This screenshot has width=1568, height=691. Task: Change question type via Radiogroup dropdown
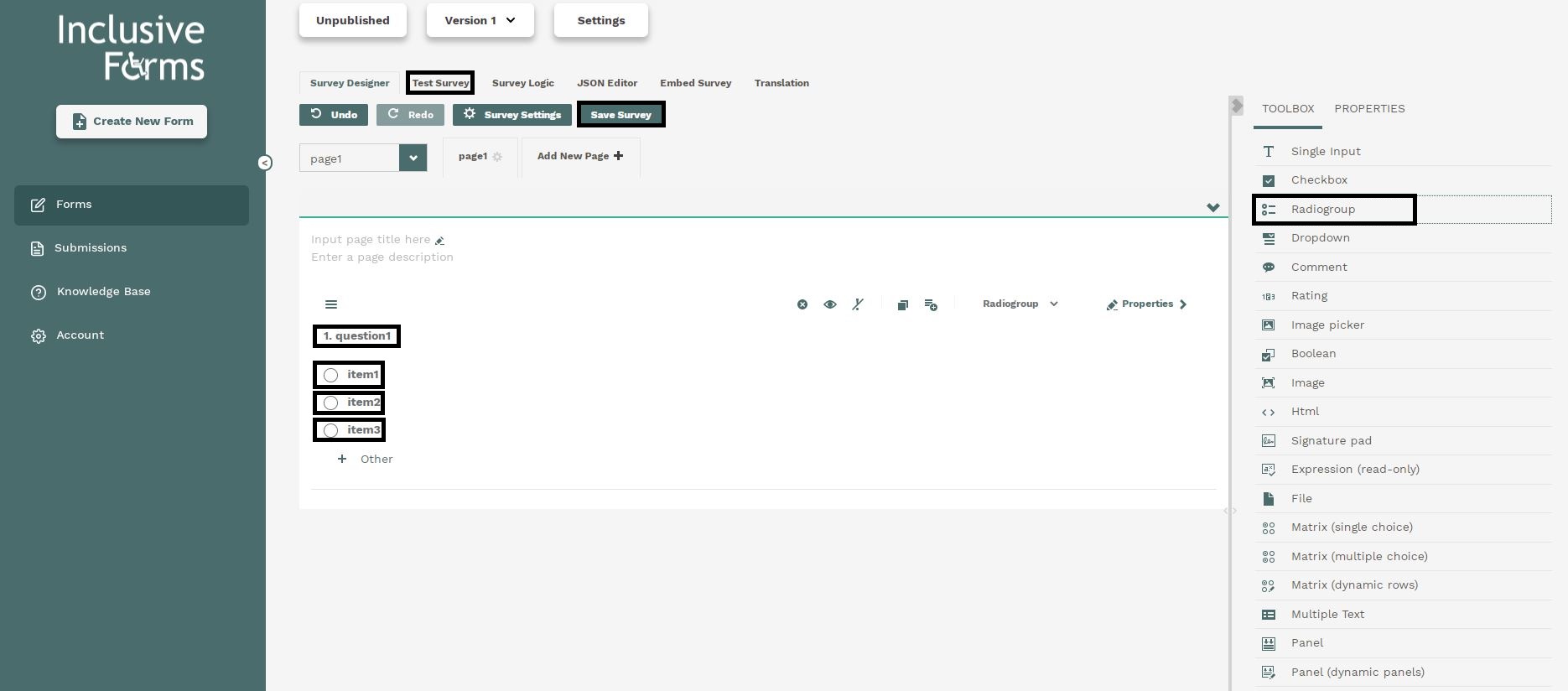[x=1020, y=304]
